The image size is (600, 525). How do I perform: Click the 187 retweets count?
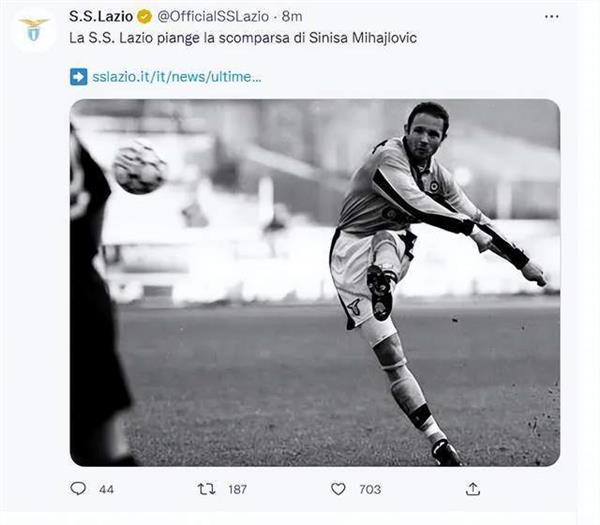(x=238, y=489)
